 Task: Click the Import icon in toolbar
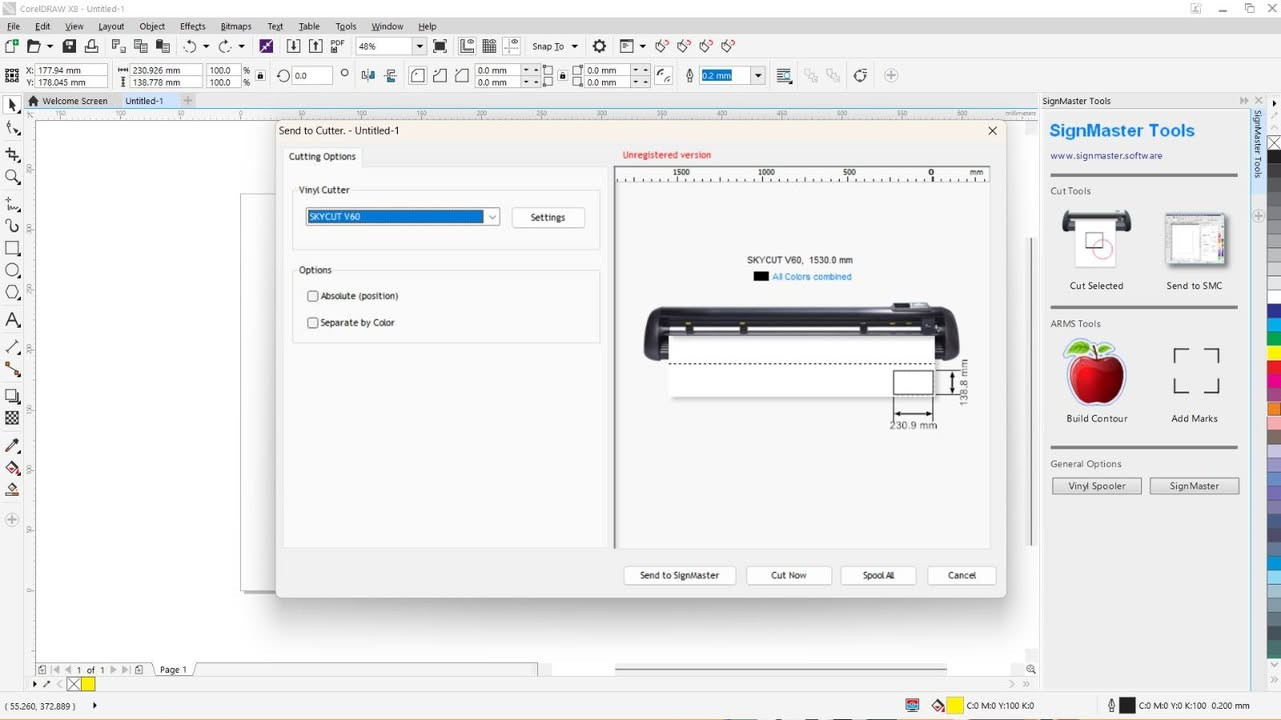pos(293,46)
